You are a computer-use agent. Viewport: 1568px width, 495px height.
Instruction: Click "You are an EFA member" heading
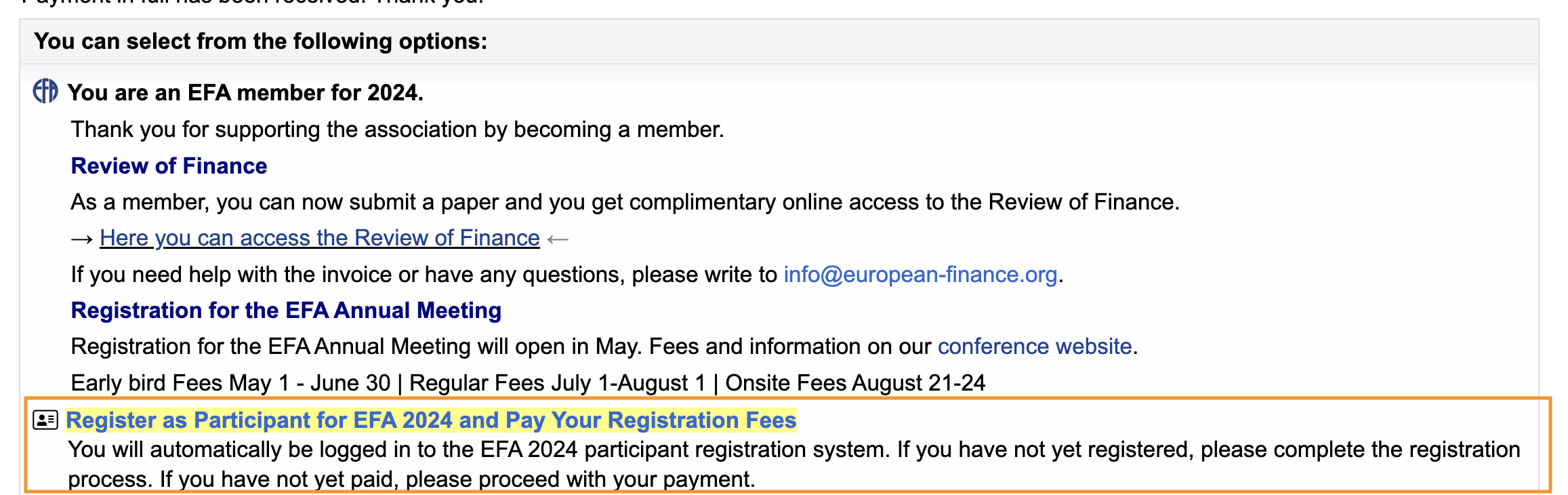coord(245,93)
